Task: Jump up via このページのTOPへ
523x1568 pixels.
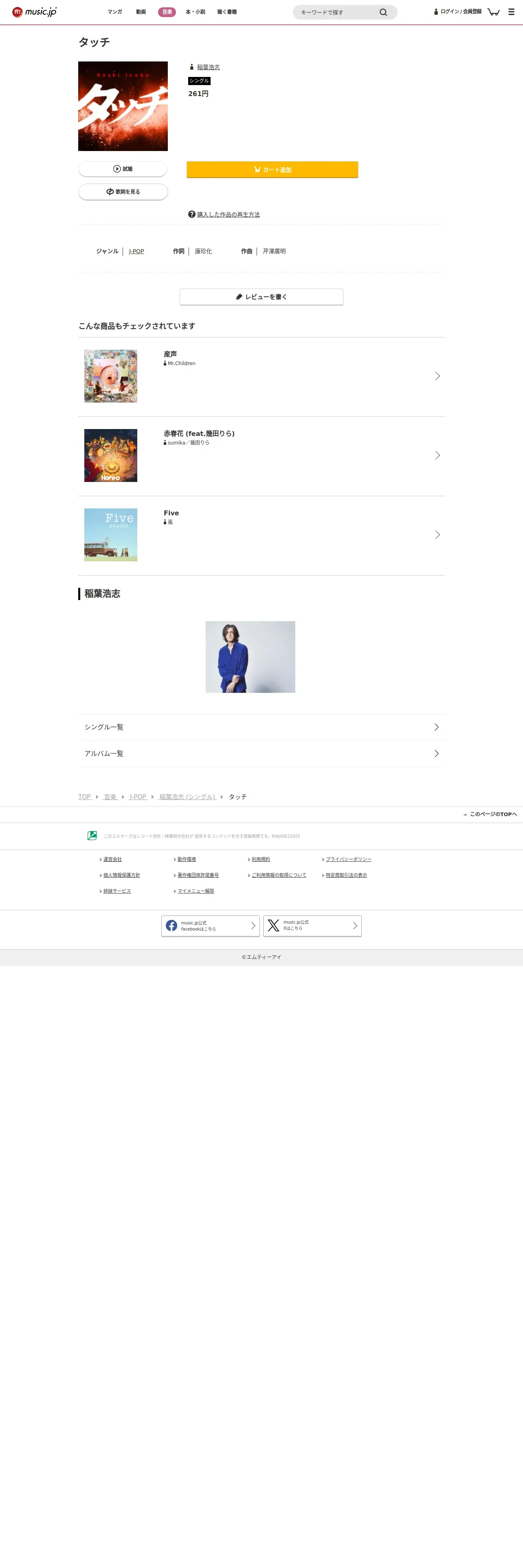Action: [490, 815]
